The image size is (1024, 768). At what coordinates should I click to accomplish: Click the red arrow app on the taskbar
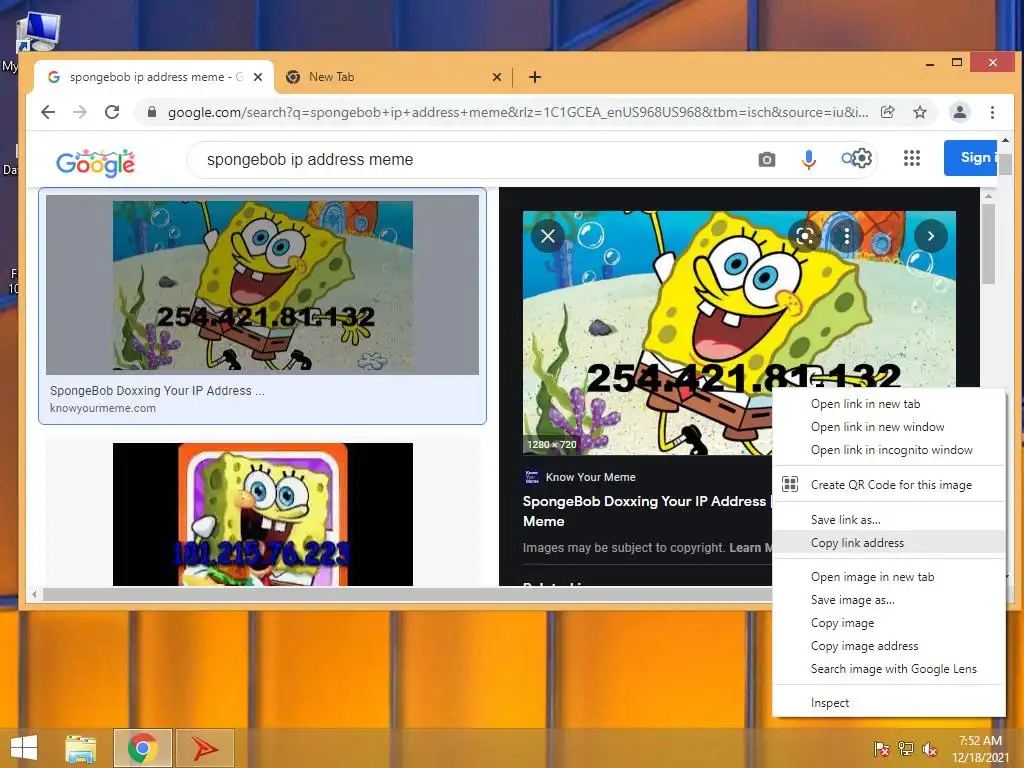tap(204, 748)
